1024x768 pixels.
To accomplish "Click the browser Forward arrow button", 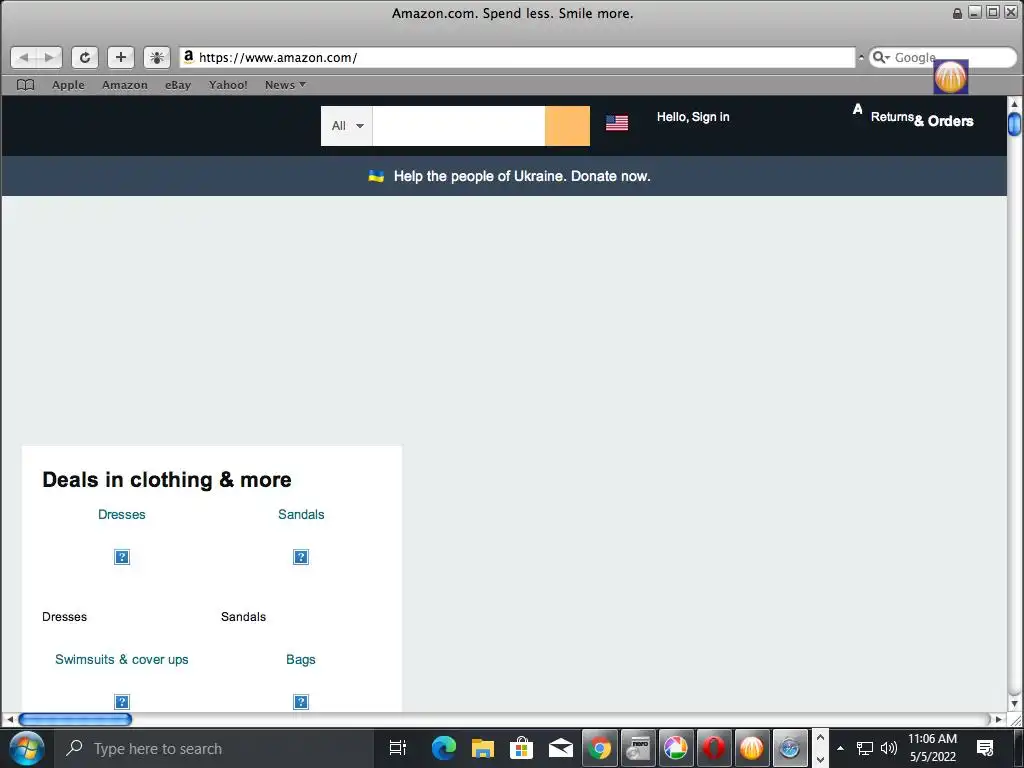I will click(49, 57).
